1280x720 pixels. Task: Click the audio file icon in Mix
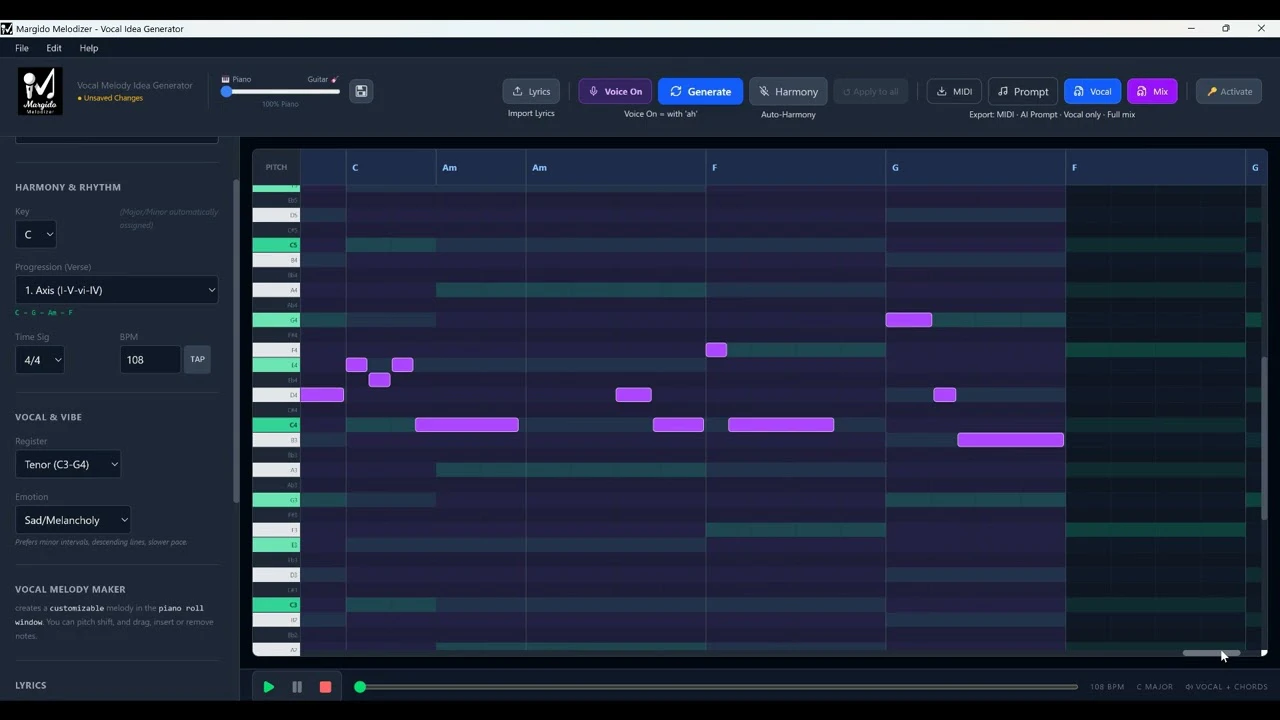tap(1141, 91)
